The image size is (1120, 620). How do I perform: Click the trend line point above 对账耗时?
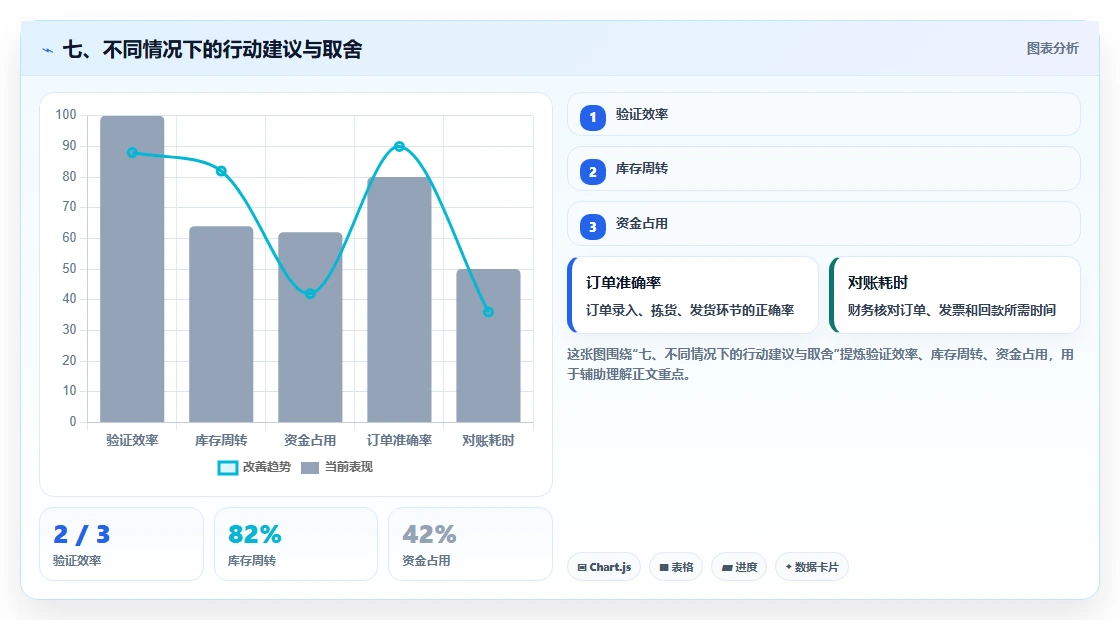click(x=489, y=312)
